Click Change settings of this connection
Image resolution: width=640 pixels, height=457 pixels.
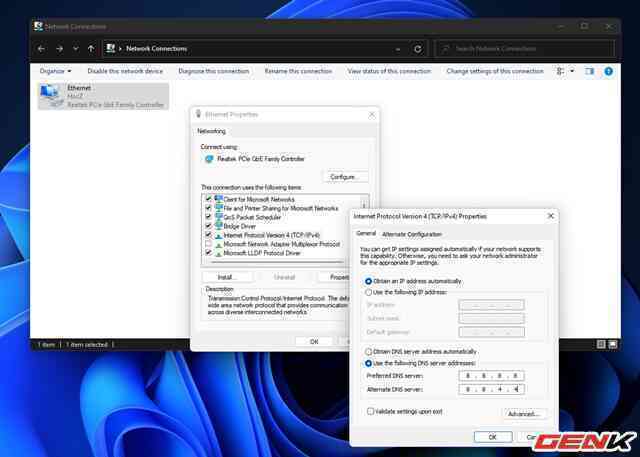[x=495, y=71]
